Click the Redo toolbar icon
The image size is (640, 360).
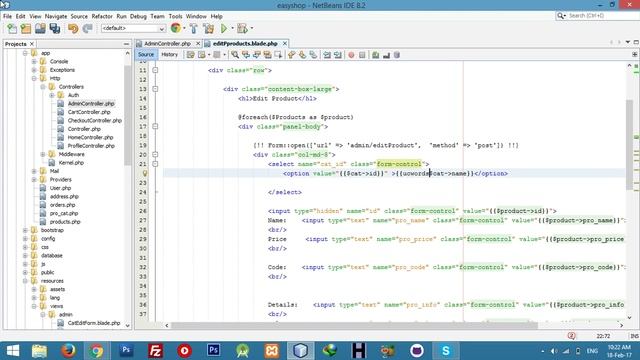click(87, 28)
